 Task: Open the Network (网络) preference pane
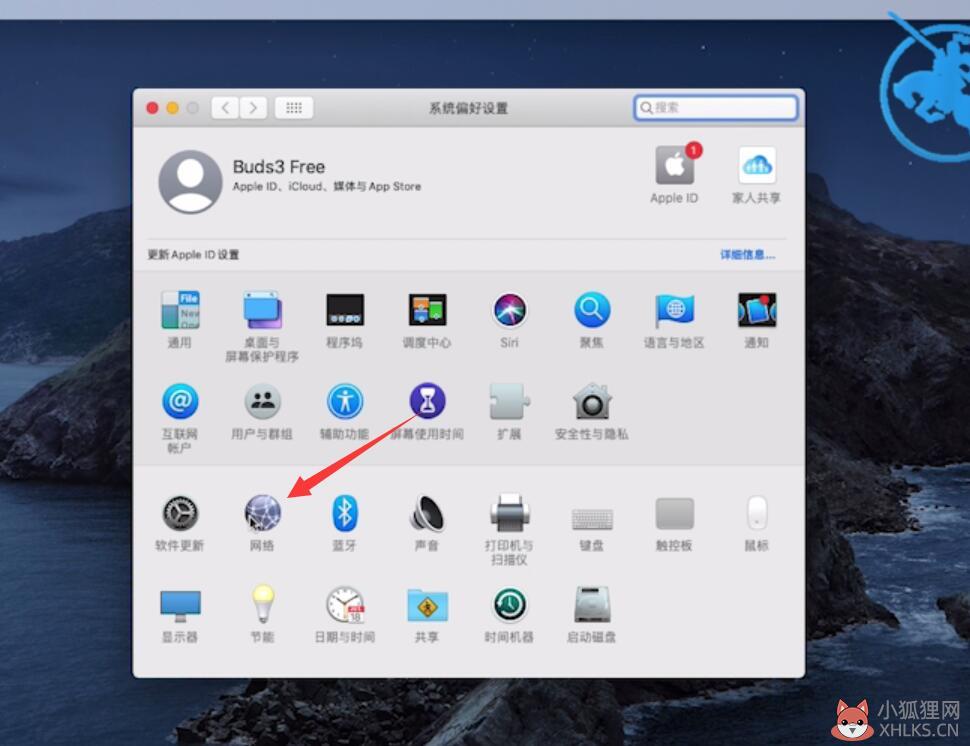262,513
